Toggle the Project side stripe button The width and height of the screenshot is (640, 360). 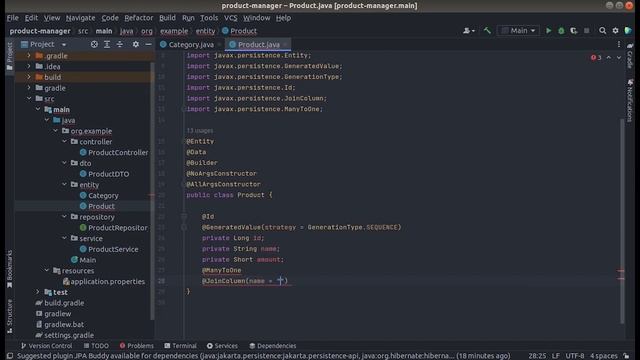pyautogui.click(x=9, y=56)
